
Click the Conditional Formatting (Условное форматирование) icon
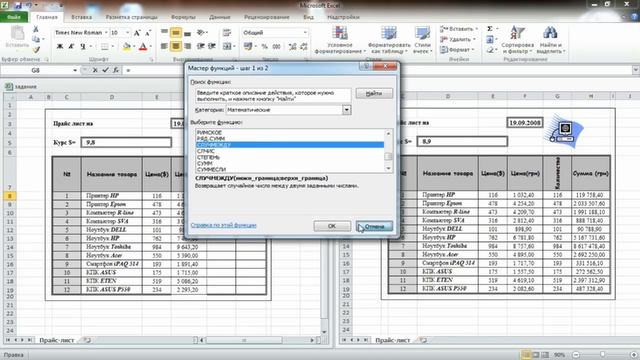[x=340, y=33]
